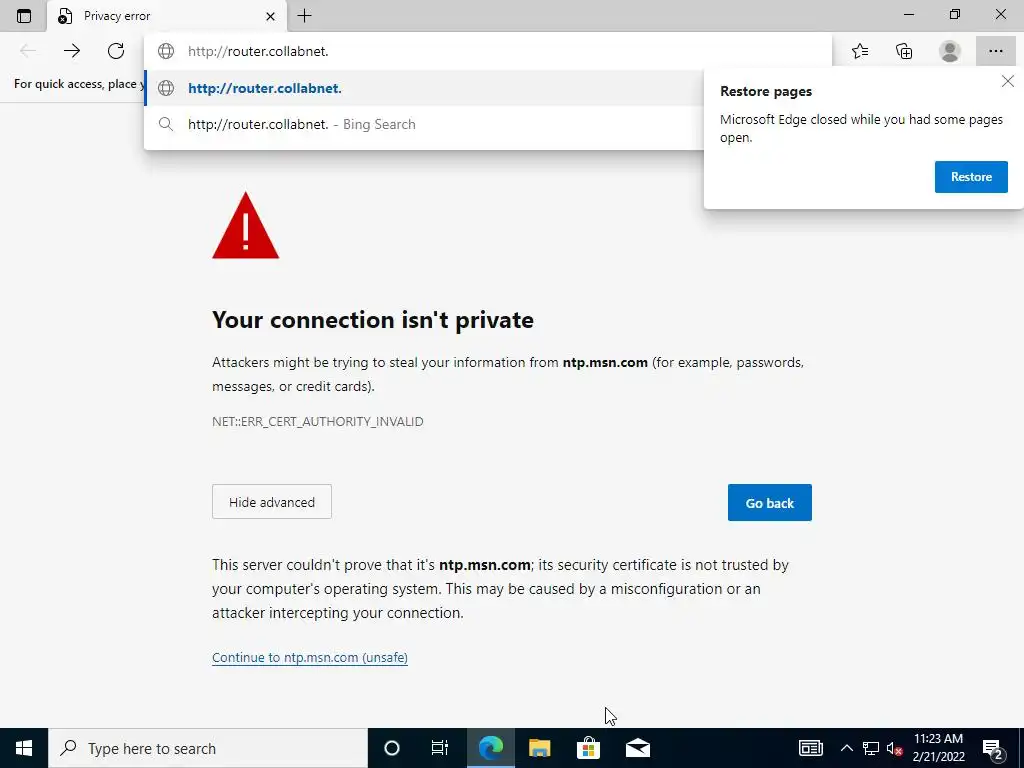Select the router.collabnet. URL suggestion
The image size is (1024, 768).
pyautogui.click(x=423, y=88)
